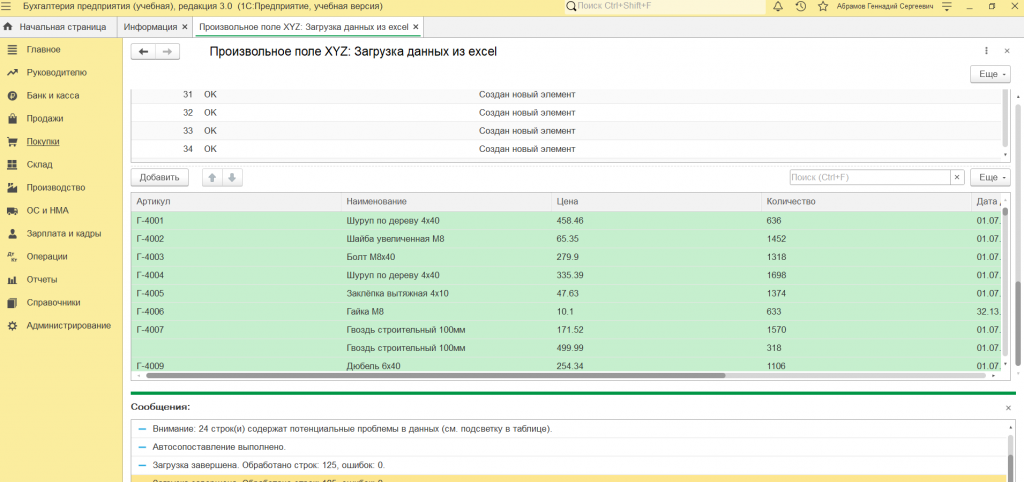This screenshot has height=482, width=1024.
Task: Open favorites star icon
Action: point(823,6)
